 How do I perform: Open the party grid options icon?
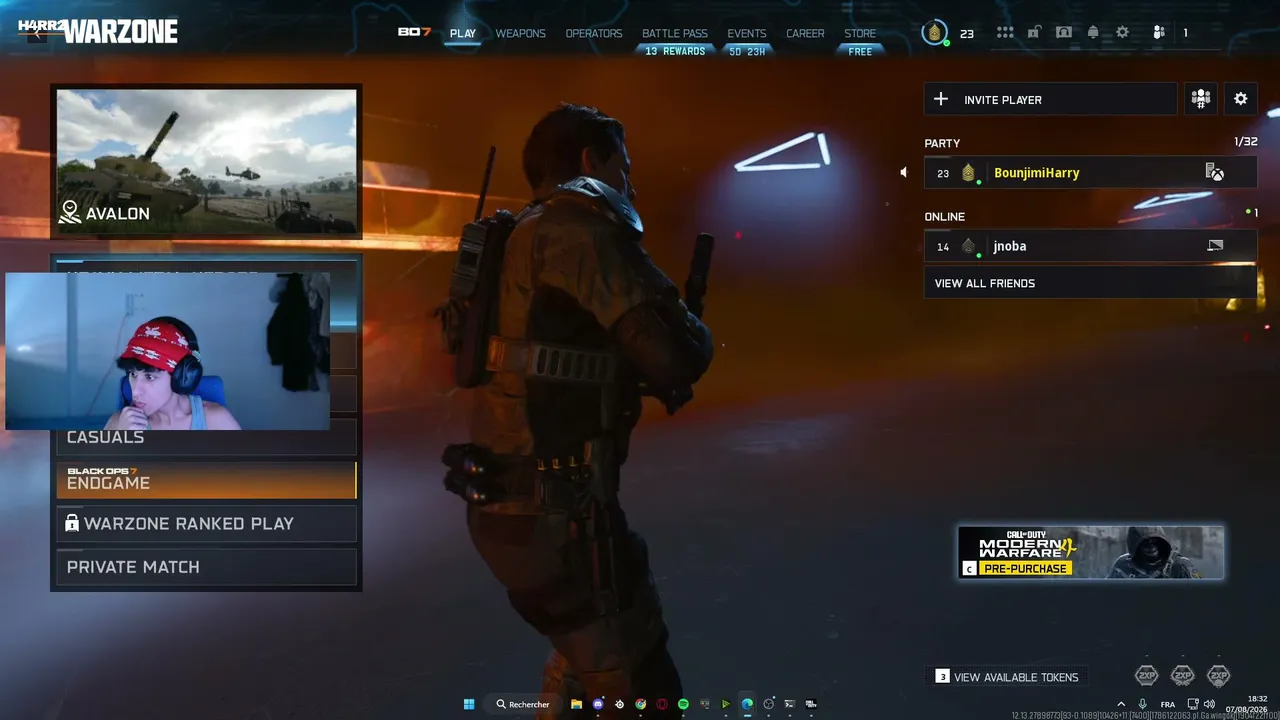(1201, 99)
